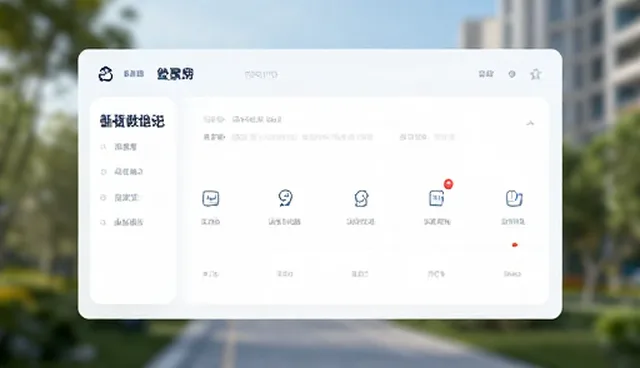
Task: Open the clipboard icon at the row's end
Action: pyautogui.click(x=514, y=198)
